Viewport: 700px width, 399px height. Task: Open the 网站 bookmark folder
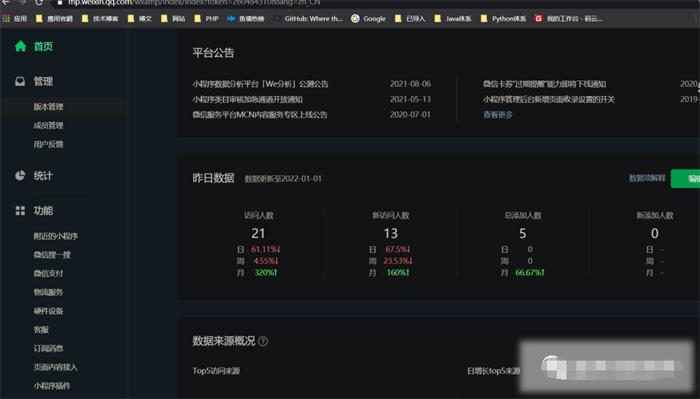[173, 18]
